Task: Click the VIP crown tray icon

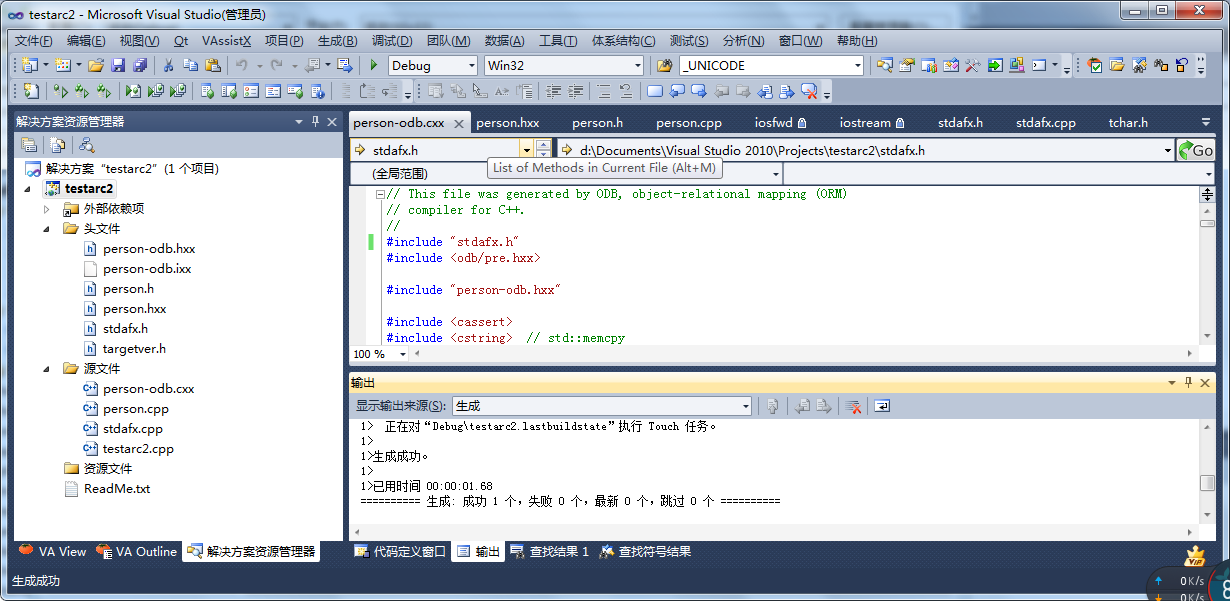Action: (1194, 556)
